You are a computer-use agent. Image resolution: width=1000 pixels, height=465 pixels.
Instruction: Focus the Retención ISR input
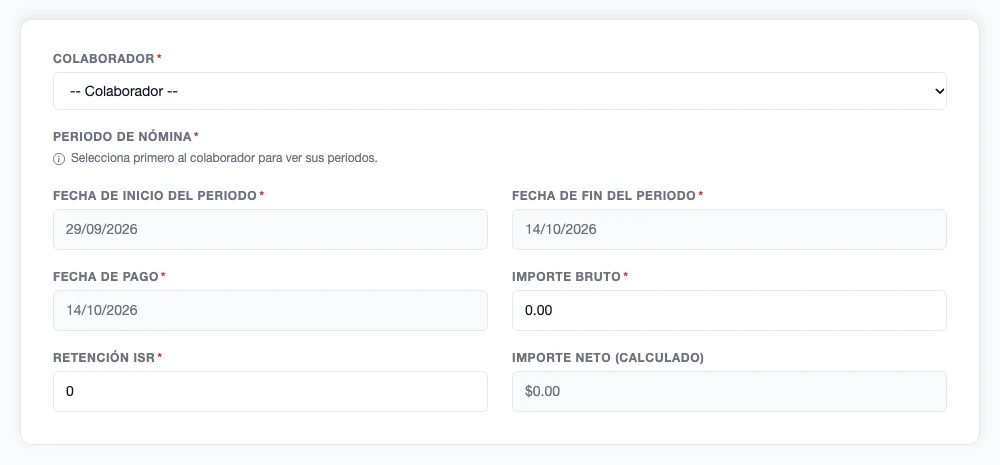270,391
